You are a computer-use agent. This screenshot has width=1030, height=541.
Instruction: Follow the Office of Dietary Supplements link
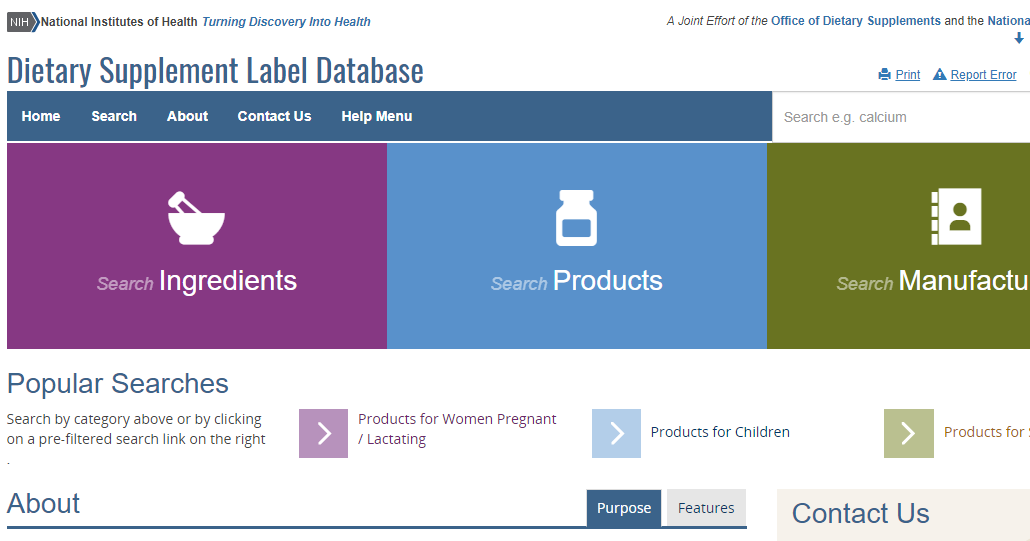pyautogui.click(x=855, y=21)
